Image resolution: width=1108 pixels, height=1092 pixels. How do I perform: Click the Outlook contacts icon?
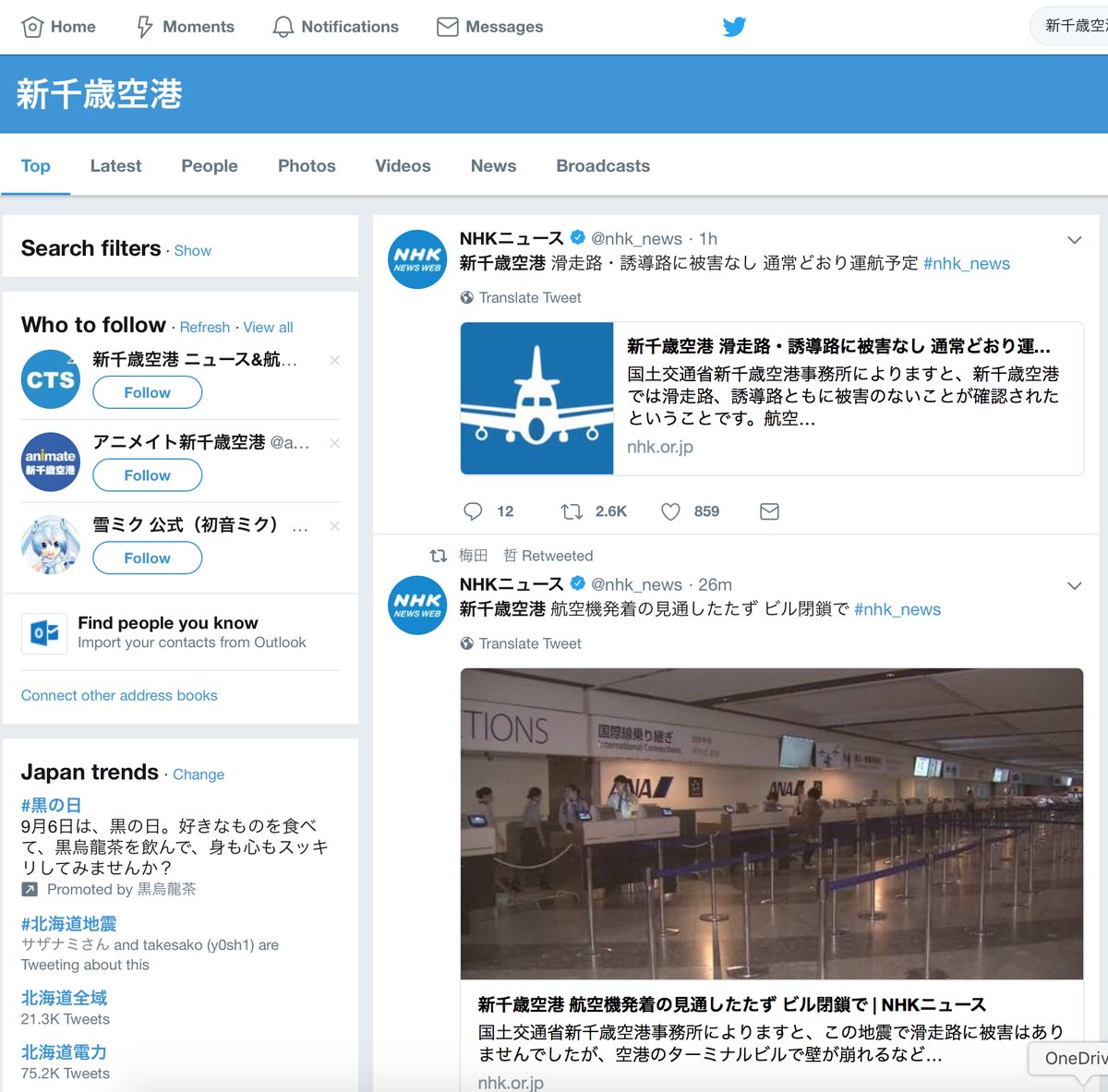44,633
